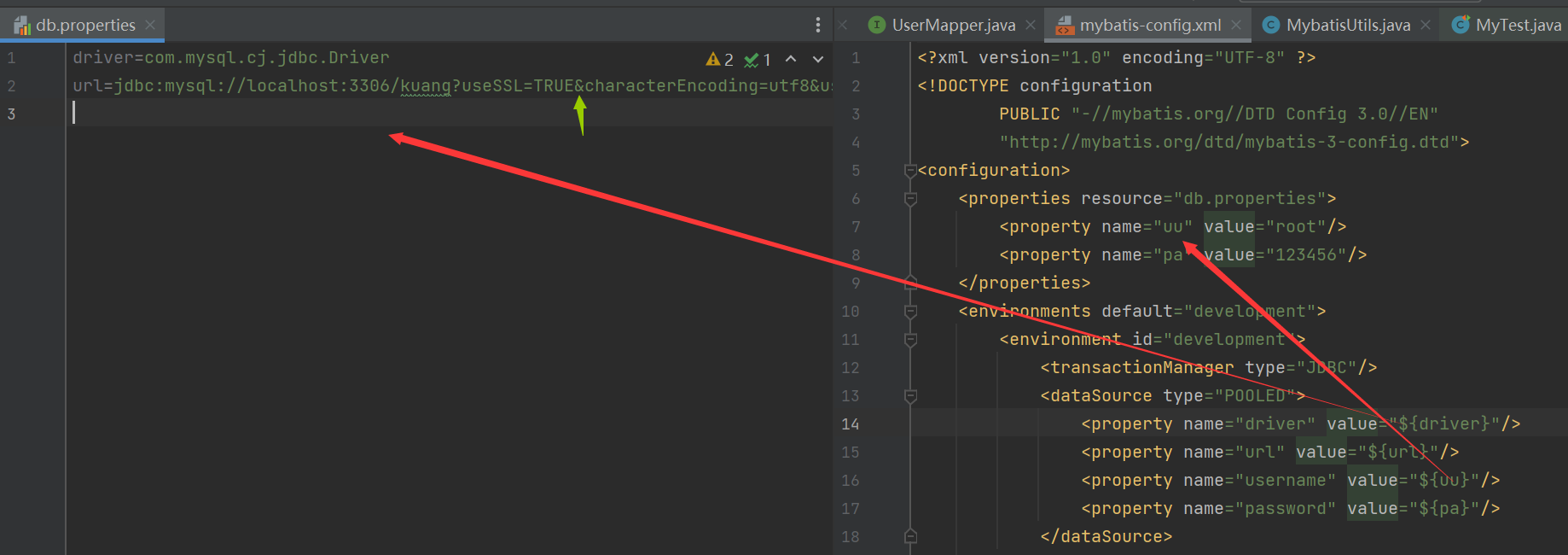This screenshot has width=1568, height=555.
Task: Click the 'com.mysql.cj.jdbc.Driver' value
Action: [x=266, y=57]
